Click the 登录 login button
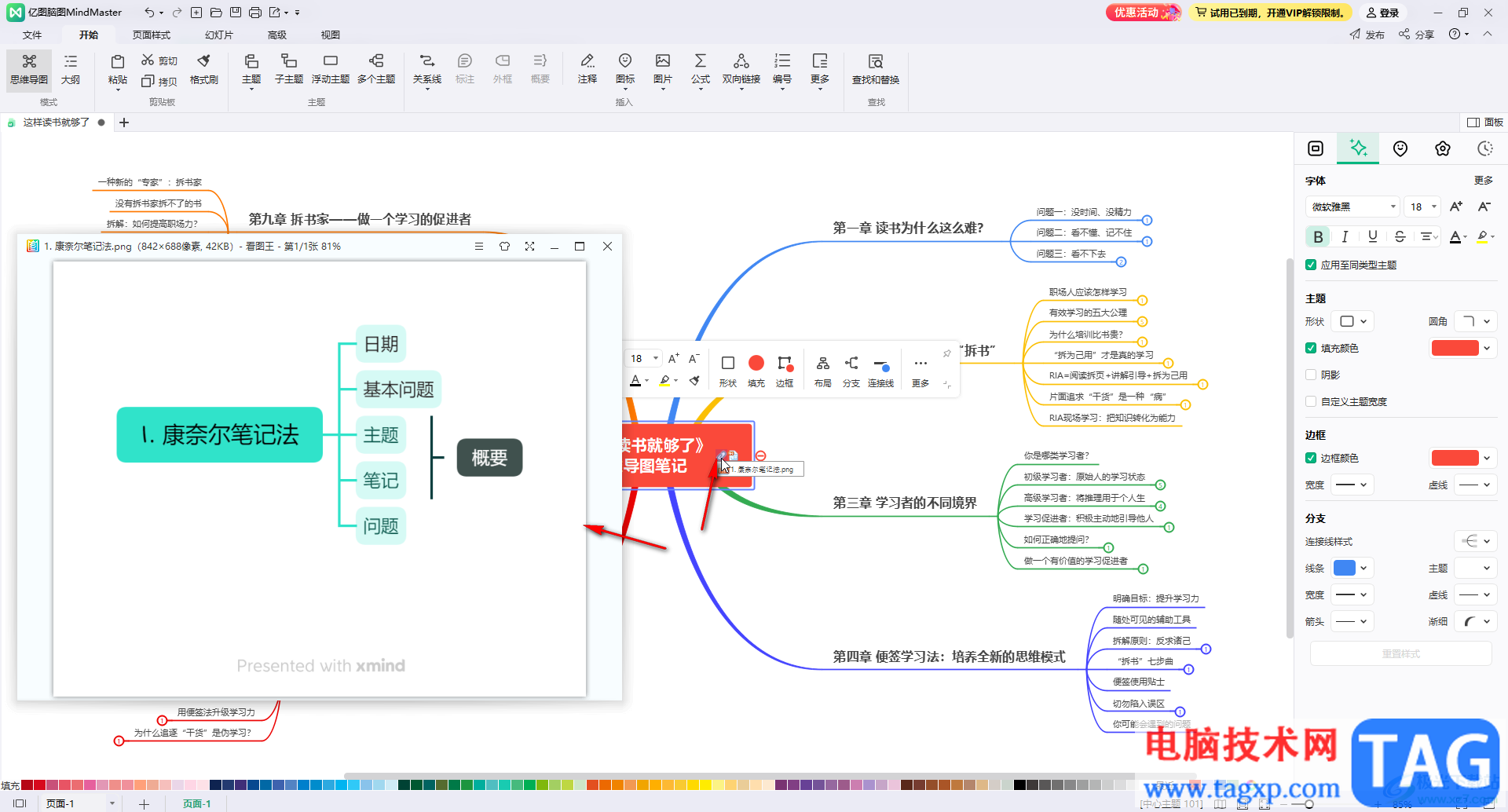 [1382, 13]
